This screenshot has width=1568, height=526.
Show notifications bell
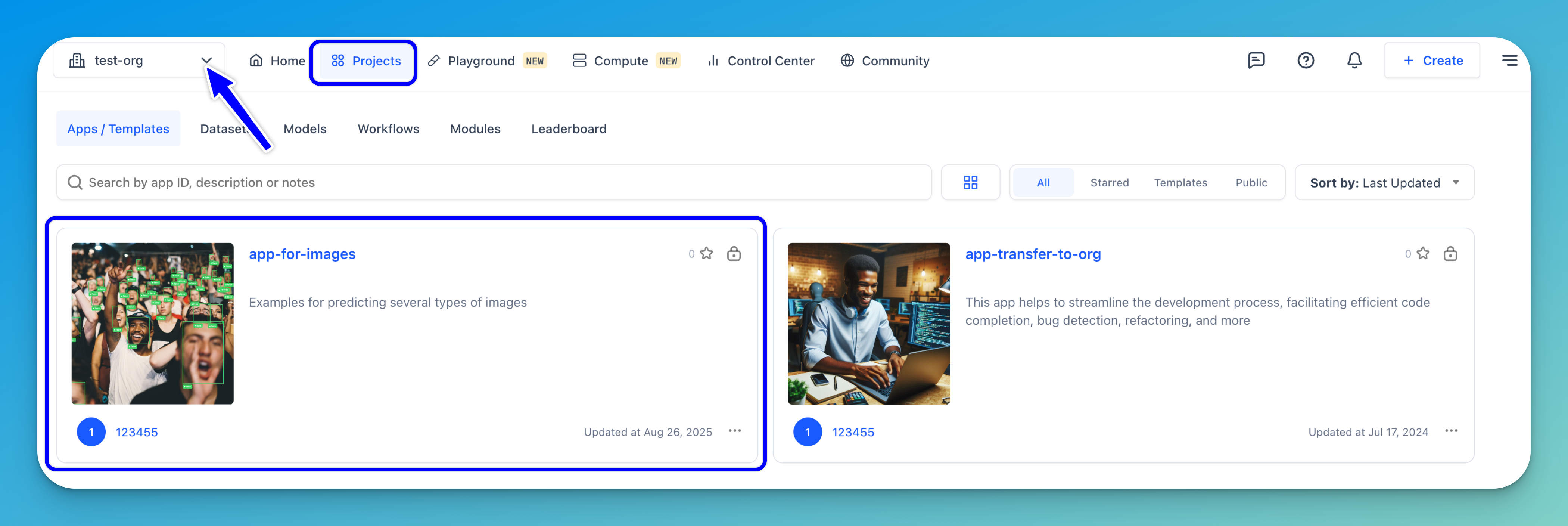(1354, 60)
